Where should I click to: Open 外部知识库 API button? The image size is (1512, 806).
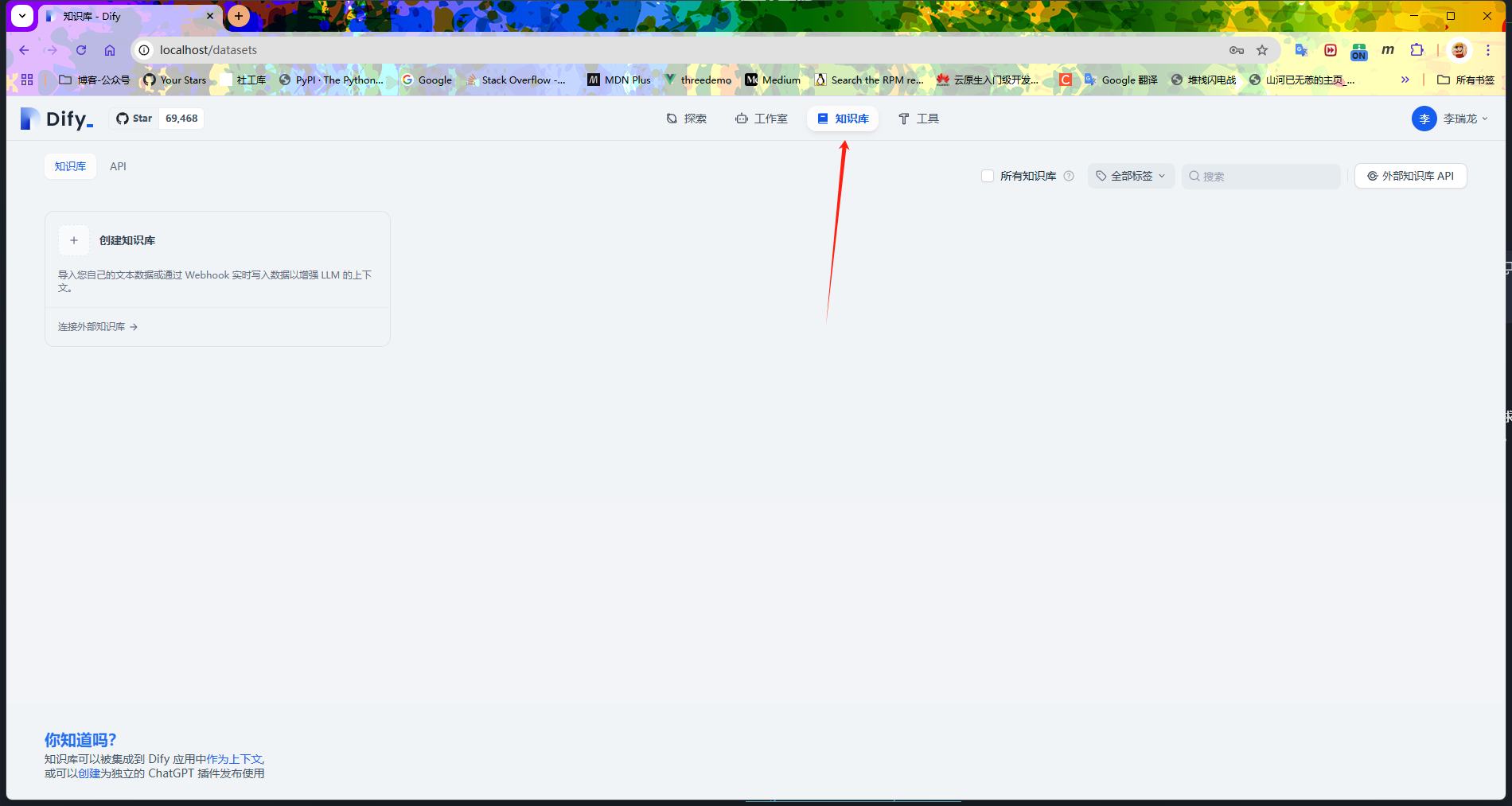tap(1411, 176)
